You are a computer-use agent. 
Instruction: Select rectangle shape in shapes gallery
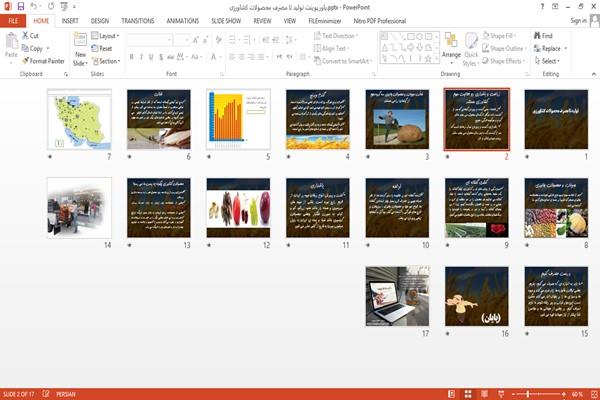click(x=411, y=36)
